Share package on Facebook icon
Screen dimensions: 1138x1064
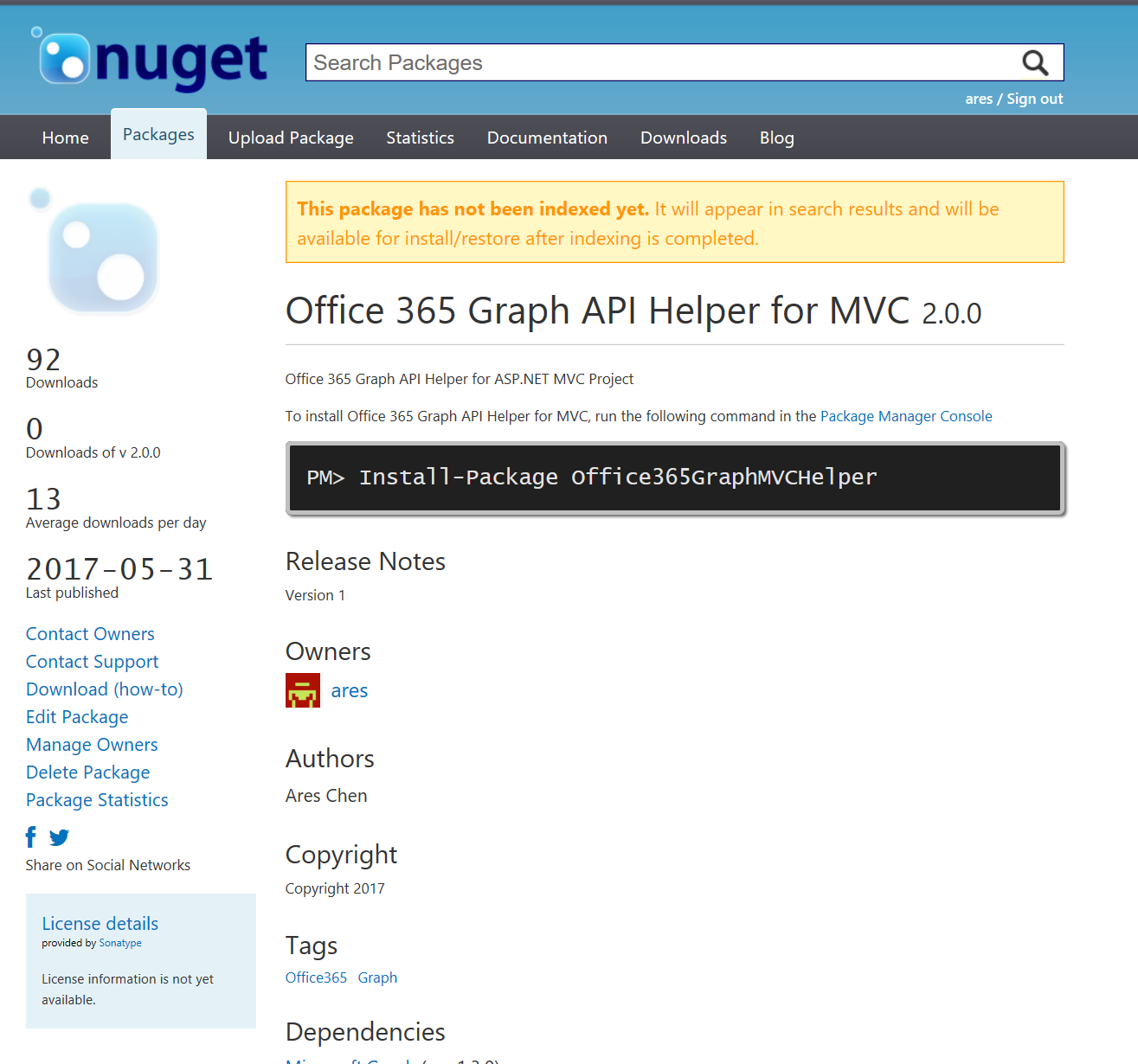(x=31, y=836)
